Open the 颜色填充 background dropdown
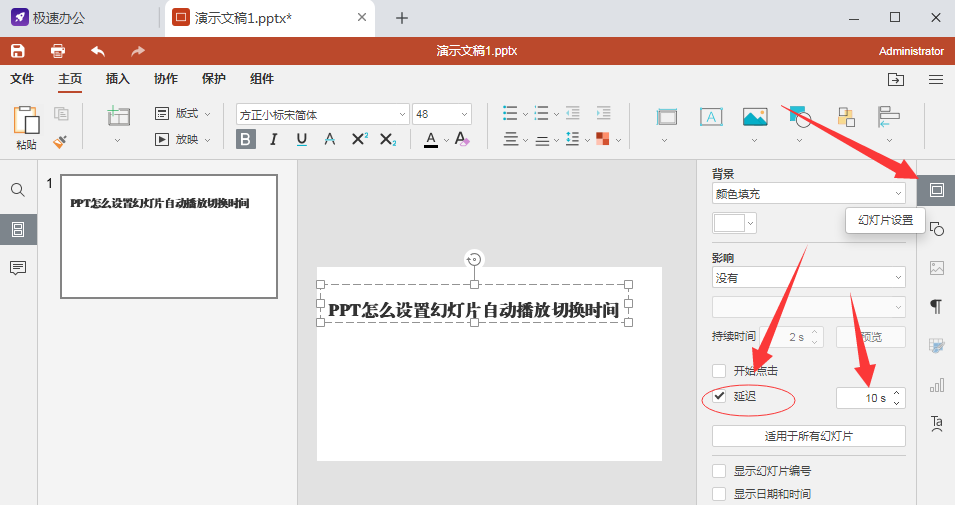Image resolution: width=955 pixels, height=505 pixels. [x=808, y=193]
